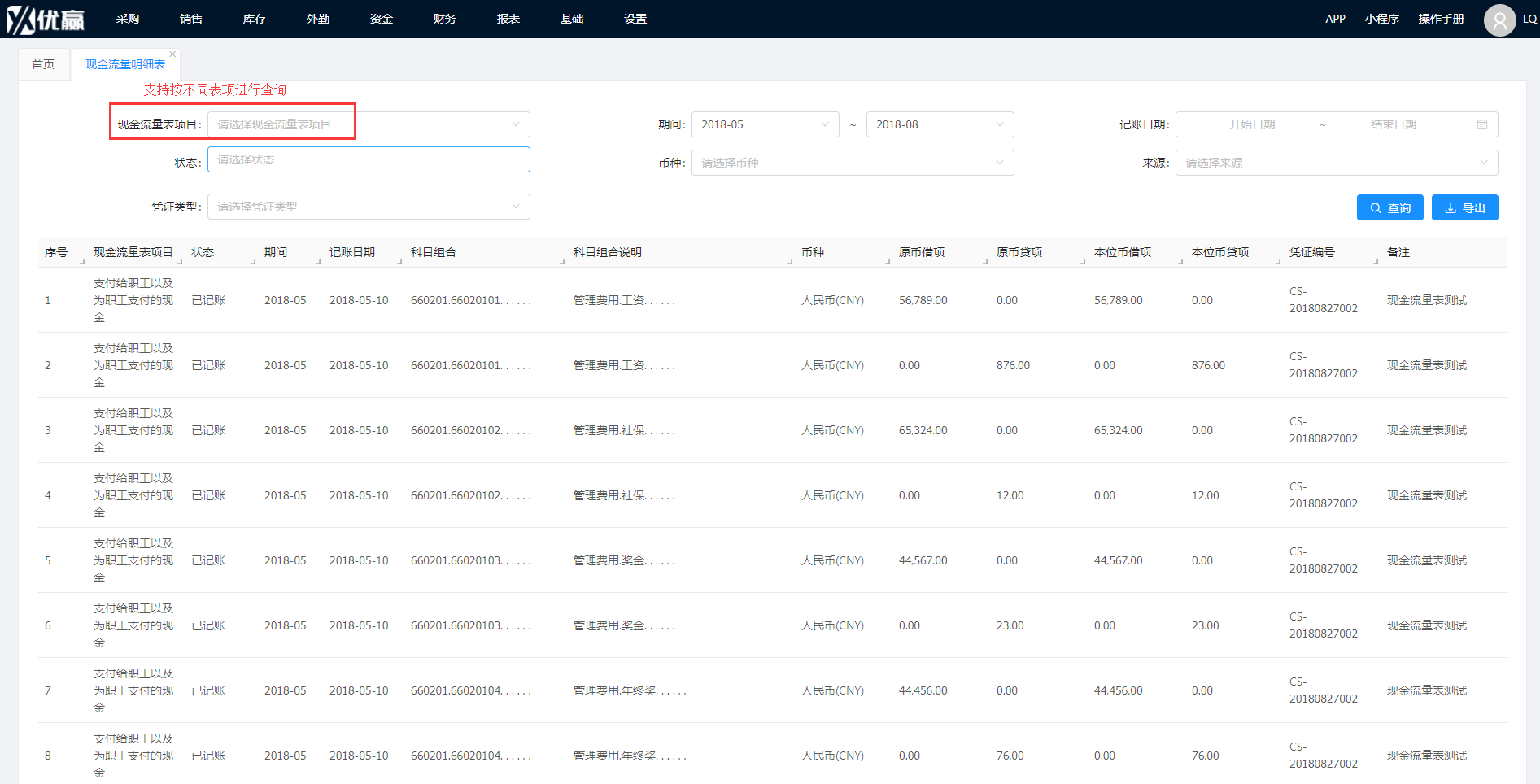Select the 65,324.00 原币借项 cell
The width and height of the screenshot is (1540, 784).
click(x=923, y=430)
